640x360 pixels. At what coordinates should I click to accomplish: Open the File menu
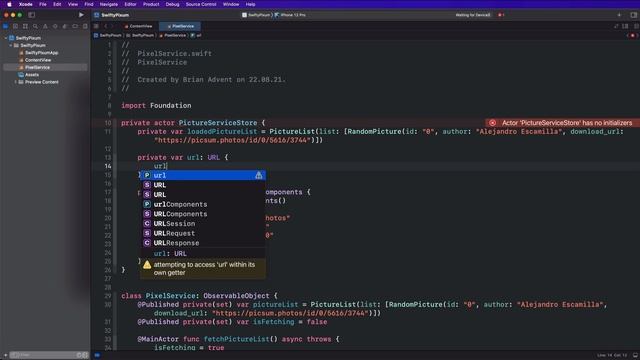click(42, 4)
